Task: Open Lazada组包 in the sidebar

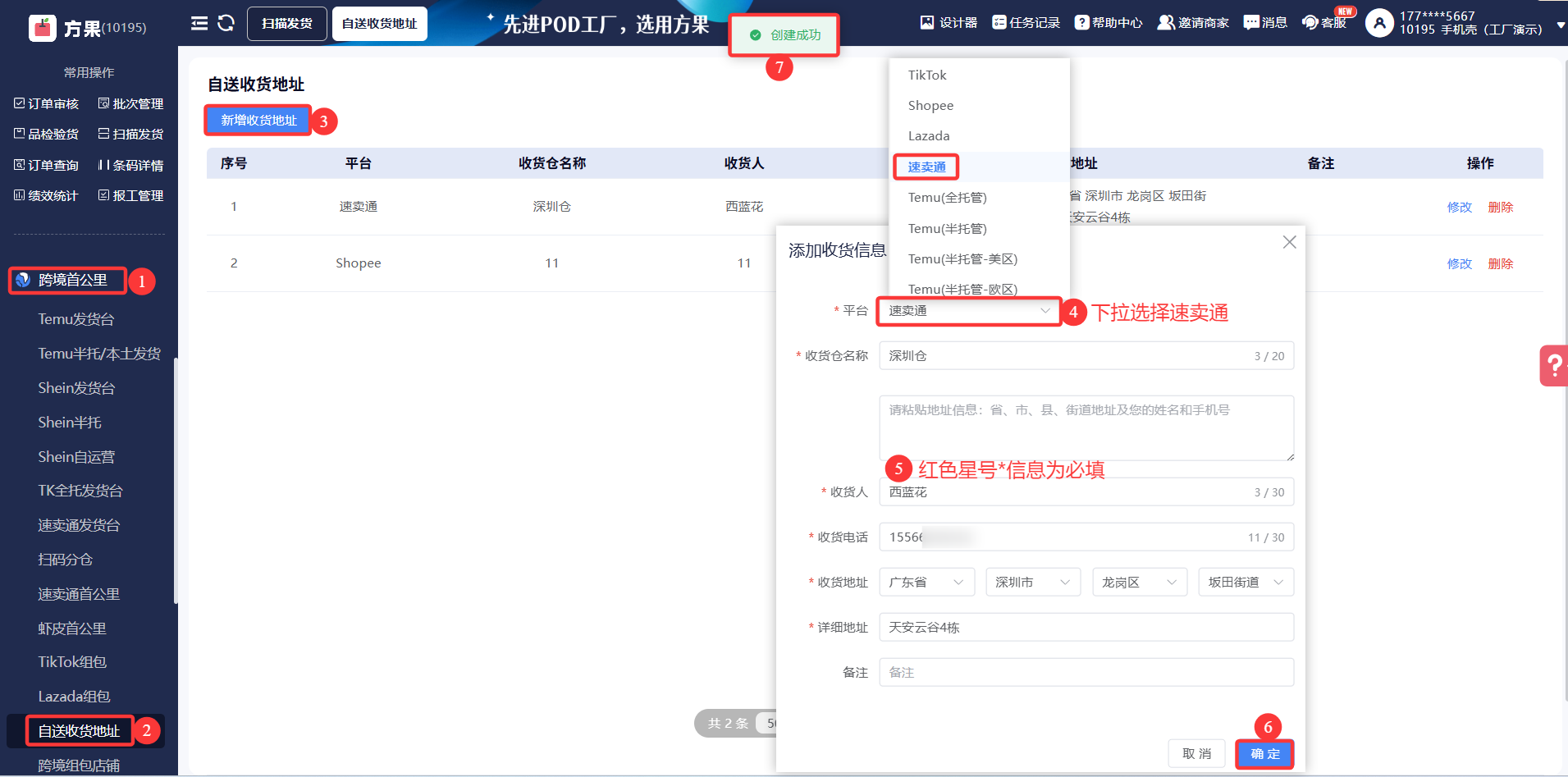Action: (74, 697)
